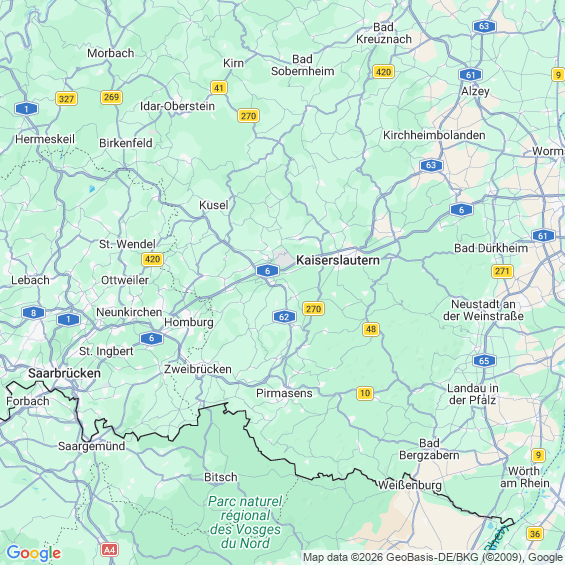This screenshot has width=565, height=565.
Task: Select the yellow 48 road shield
Action: click(x=371, y=329)
